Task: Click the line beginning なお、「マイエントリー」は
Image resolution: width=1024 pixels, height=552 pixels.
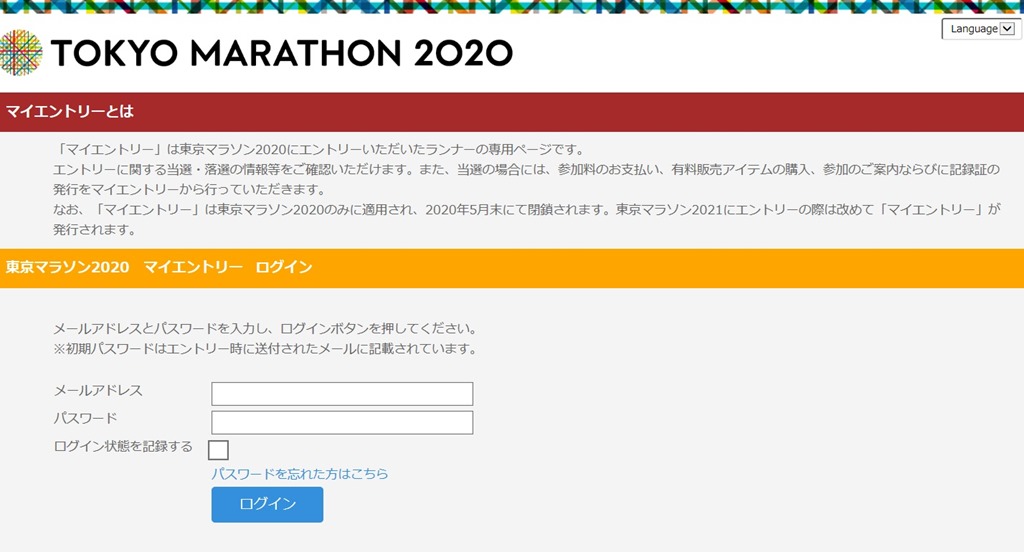Action: point(527,210)
